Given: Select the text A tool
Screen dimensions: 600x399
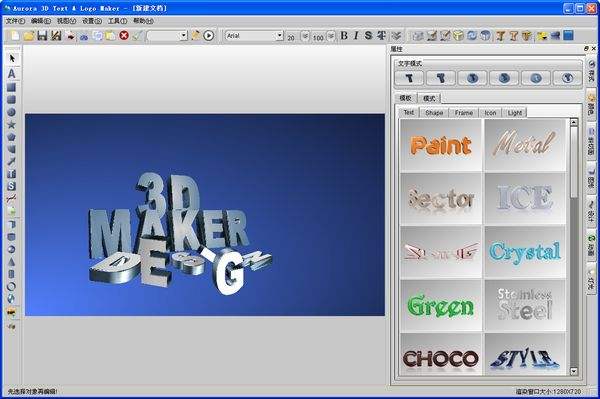Looking at the screenshot, I should [x=11, y=73].
